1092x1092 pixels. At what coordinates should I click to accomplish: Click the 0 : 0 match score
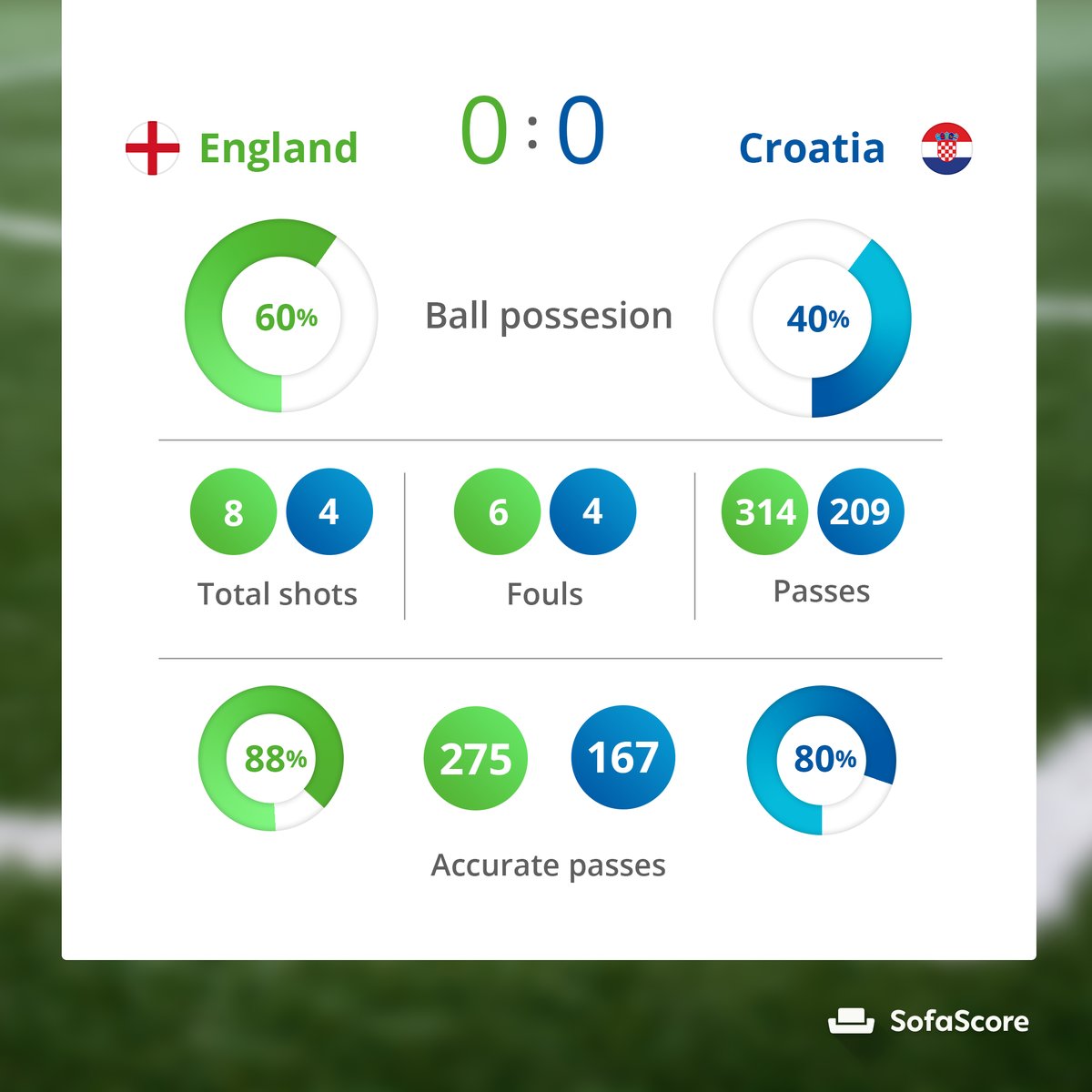(x=532, y=130)
